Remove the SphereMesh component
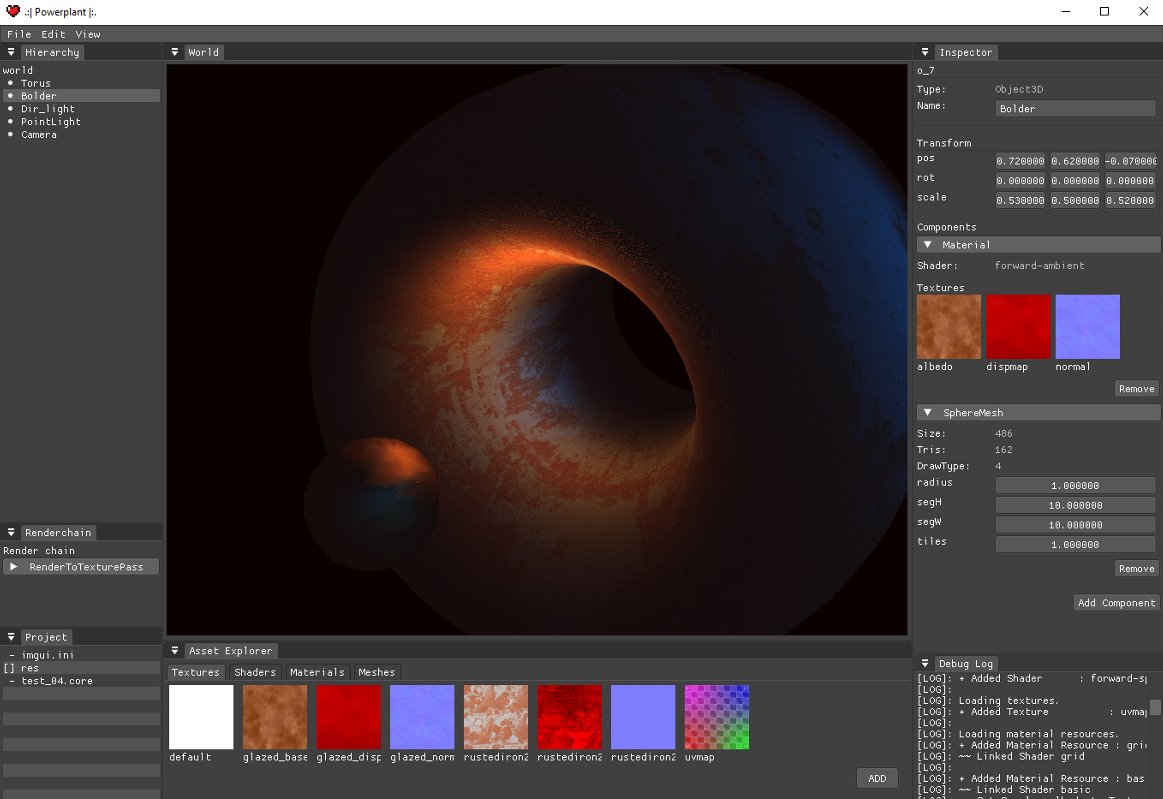Image resolution: width=1163 pixels, height=799 pixels. pyautogui.click(x=1136, y=568)
